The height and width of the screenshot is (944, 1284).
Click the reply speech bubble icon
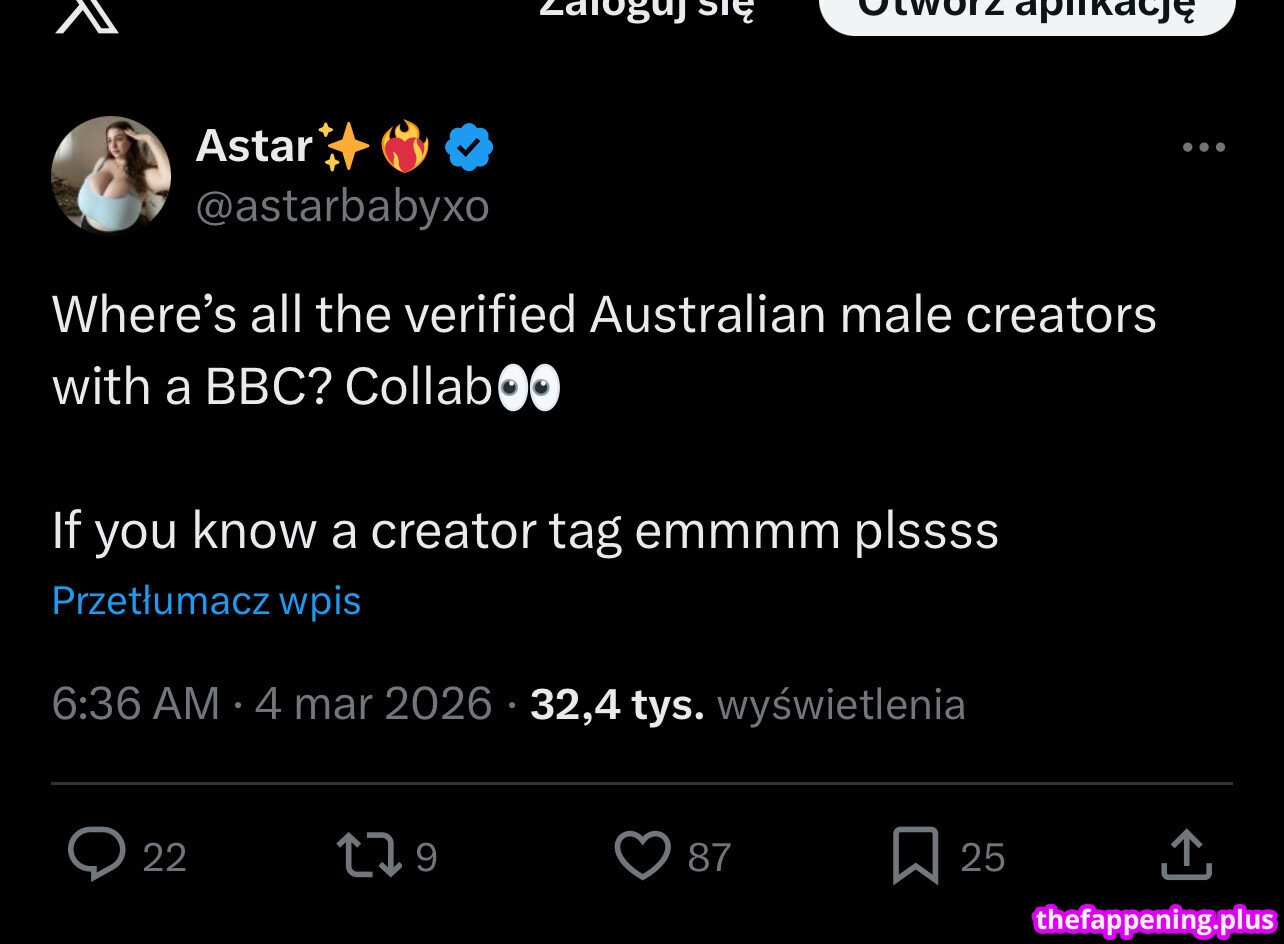(x=97, y=856)
